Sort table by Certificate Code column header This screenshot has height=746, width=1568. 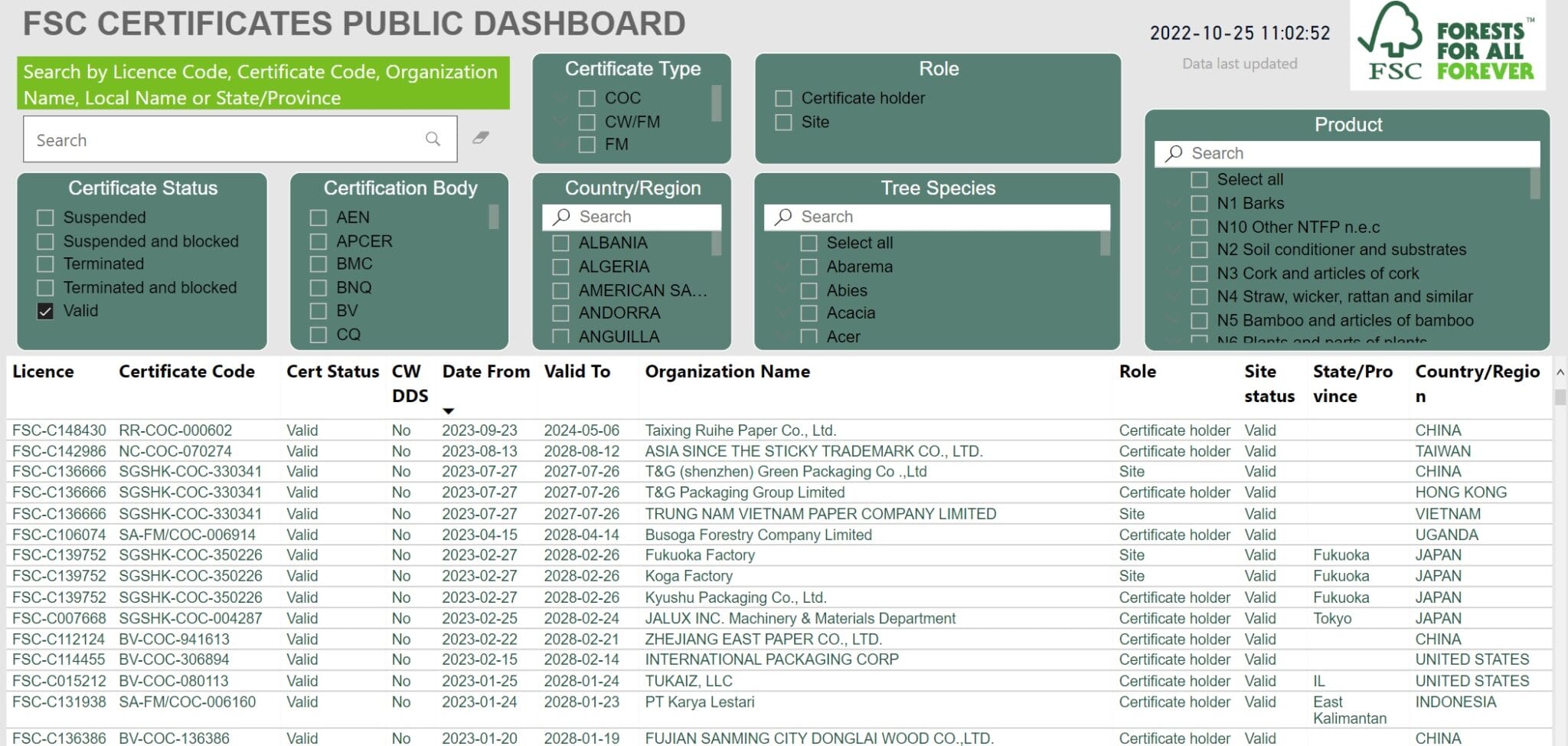pyautogui.click(x=186, y=371)
